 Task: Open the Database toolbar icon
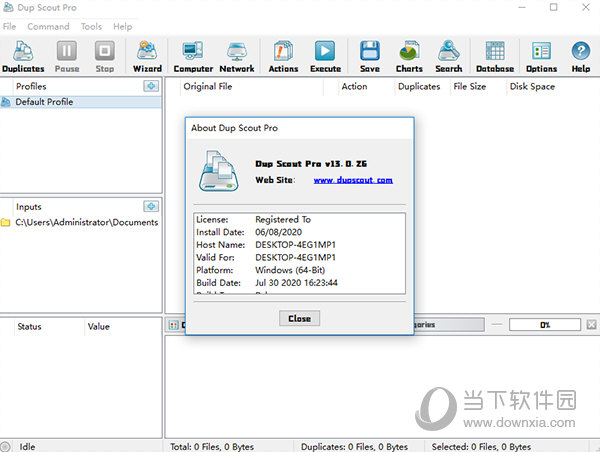click(x=495, y=56)
